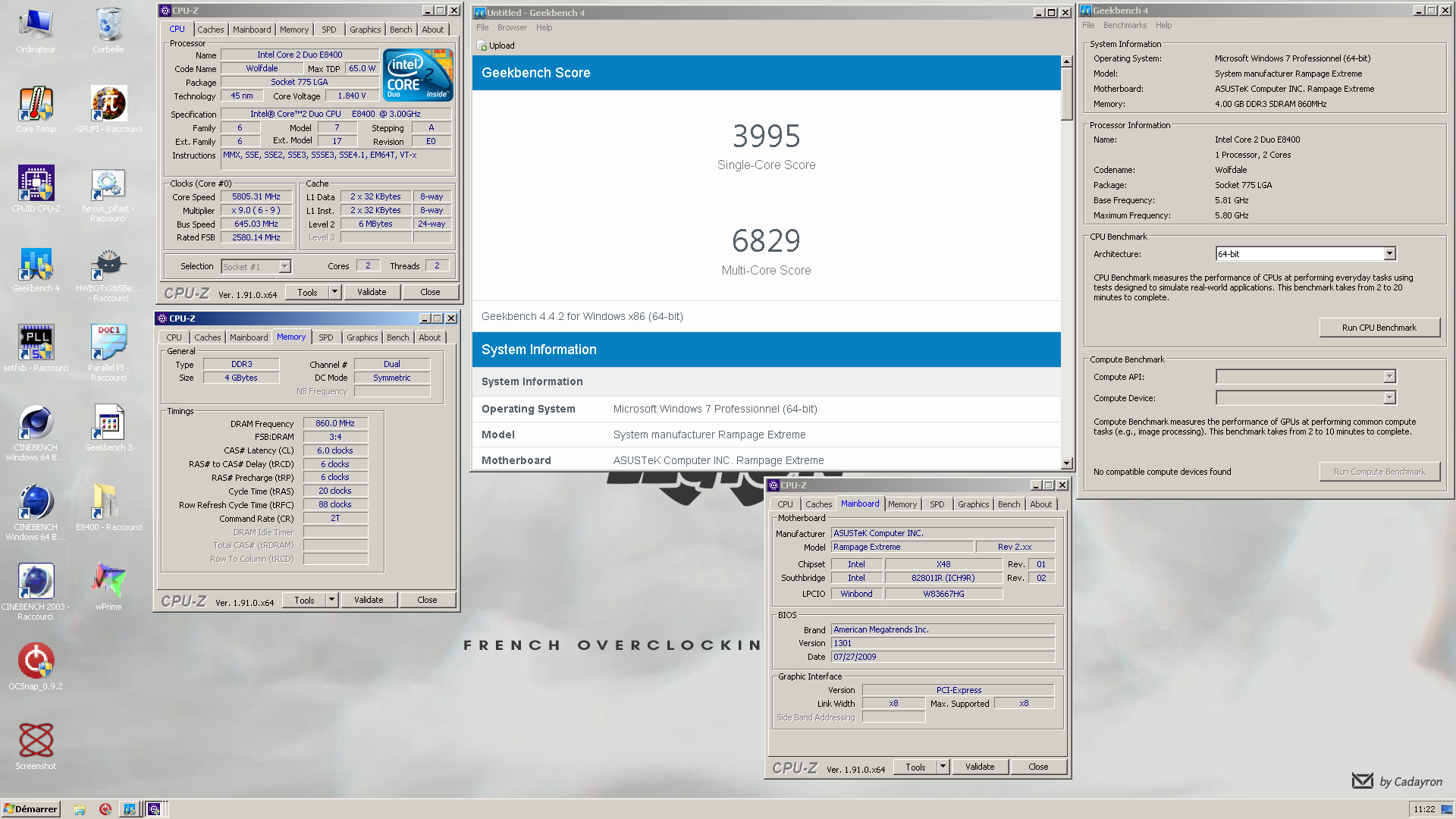This screenshot has height=819, width=1456.
Task: Click Tools button in Mainboard CPU-Z window
Action: [x=915, y=767]
